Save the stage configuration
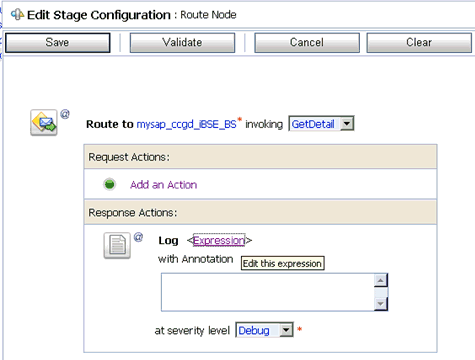This screenshot has width=475, height=360. tap(58, 43)
